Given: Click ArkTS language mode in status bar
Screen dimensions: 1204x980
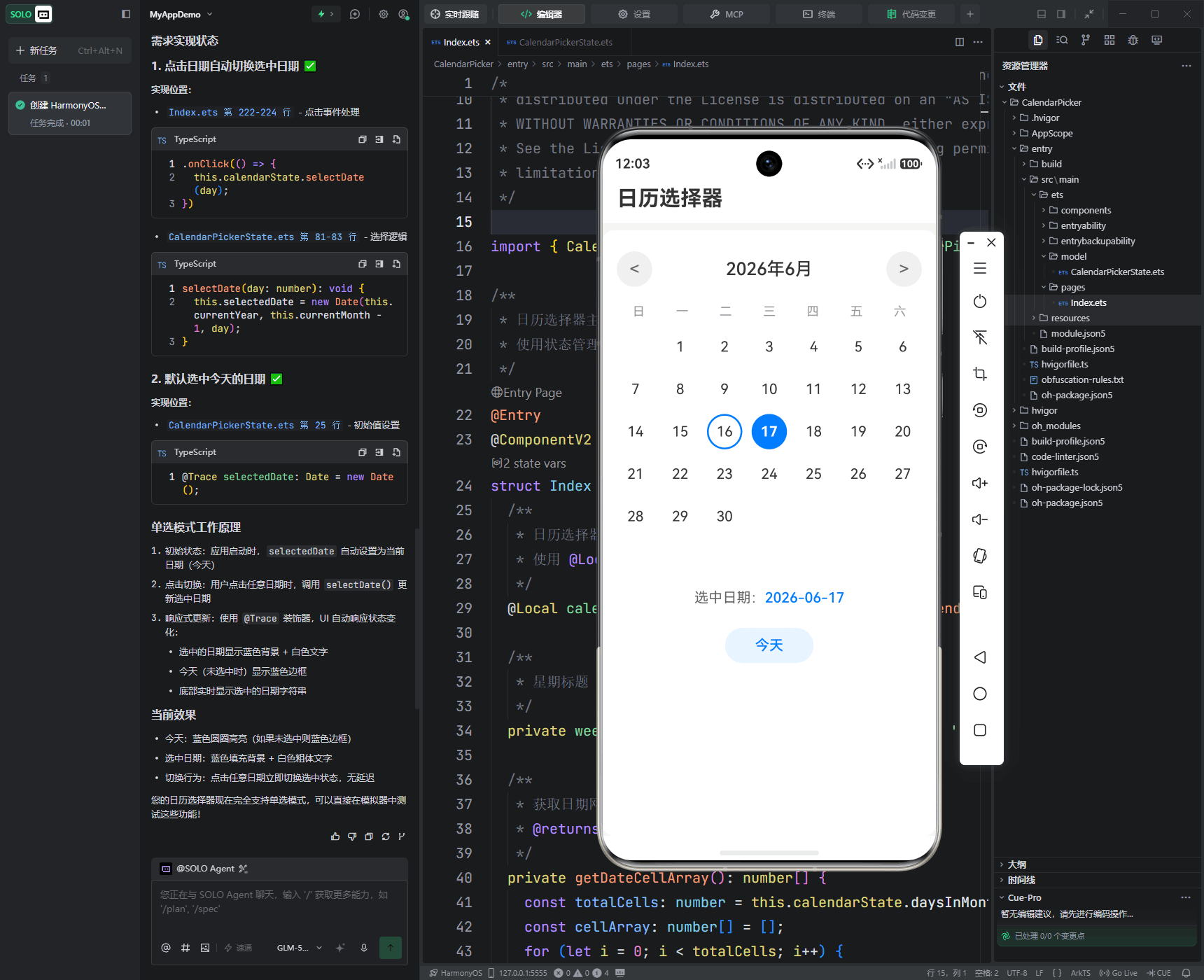Looking at the screenshot, I should 1080,973.
